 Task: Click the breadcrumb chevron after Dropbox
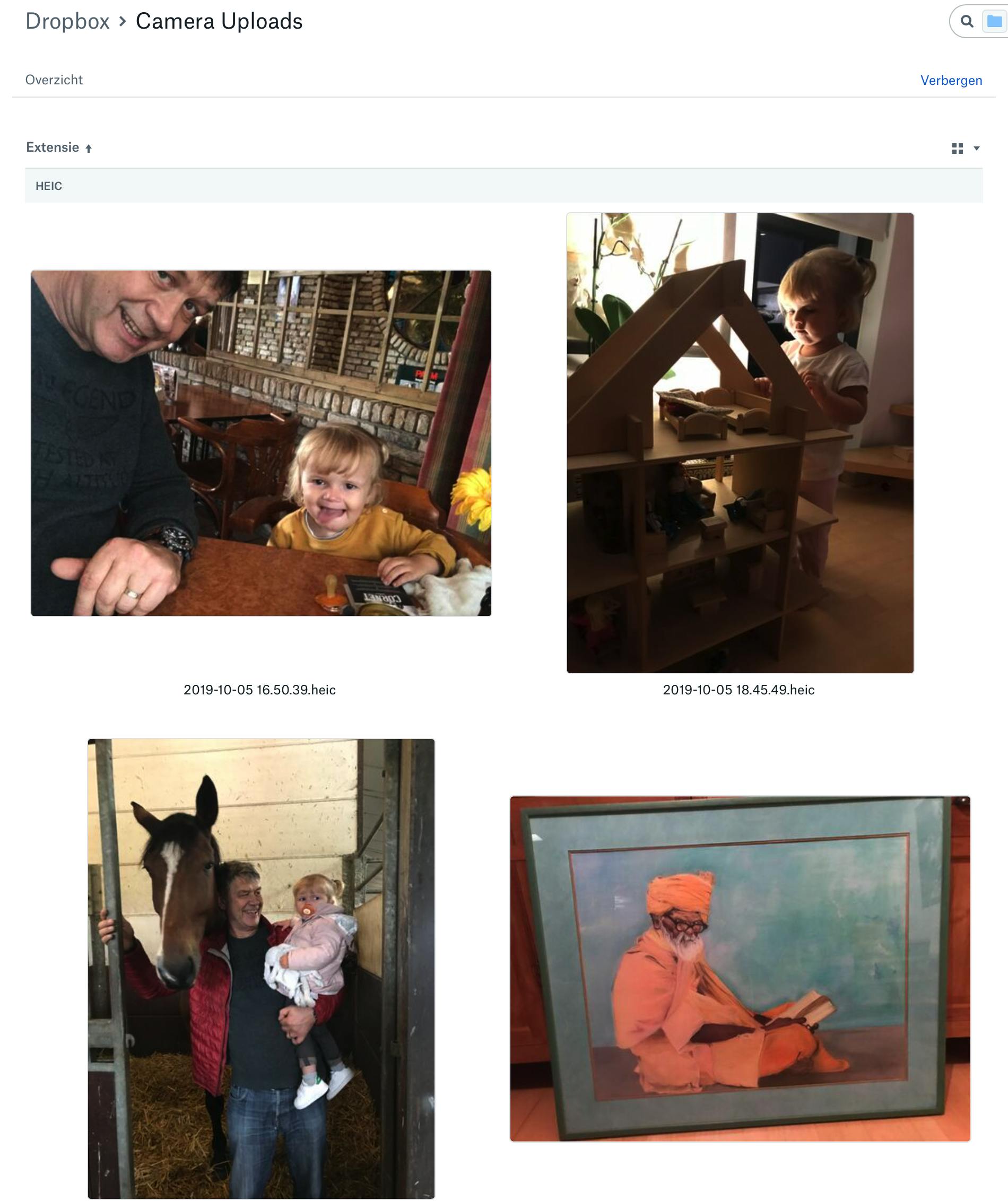tap(123, 21)
